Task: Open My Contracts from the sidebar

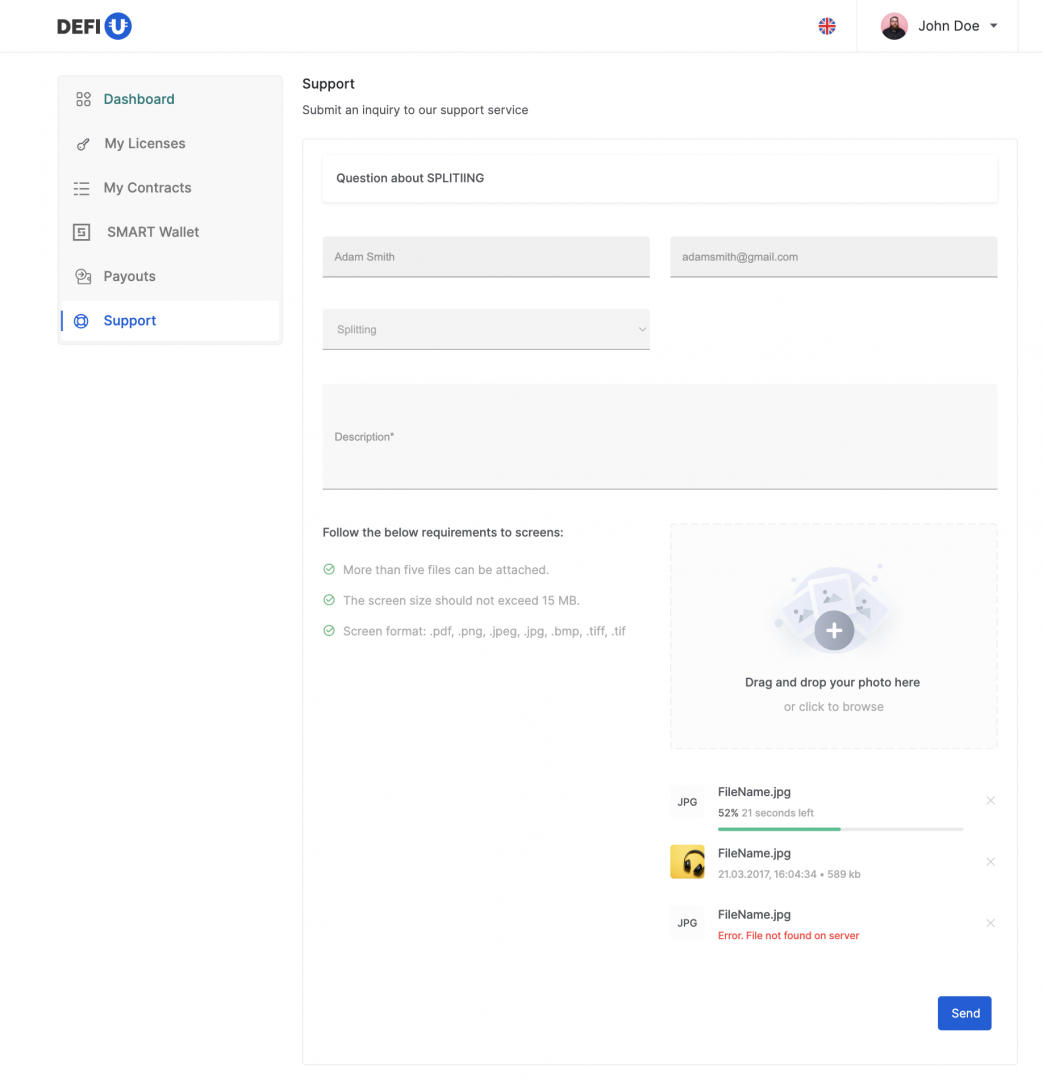Action: coord(147,188)
